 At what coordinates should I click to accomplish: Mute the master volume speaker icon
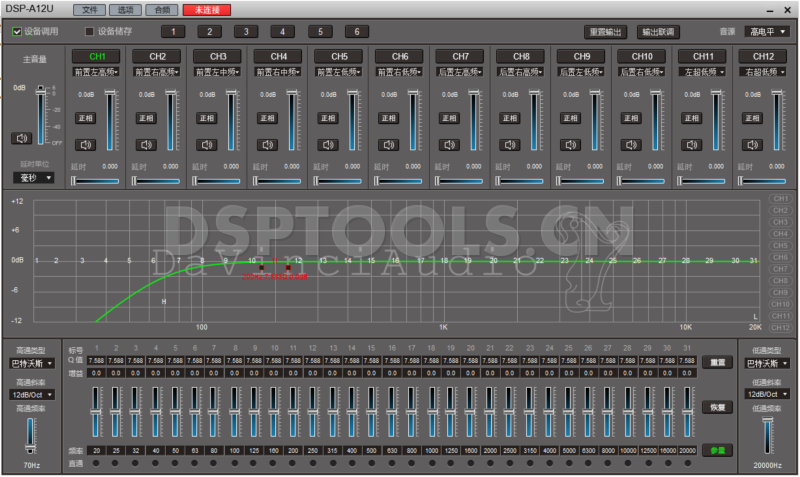(21, 138)
